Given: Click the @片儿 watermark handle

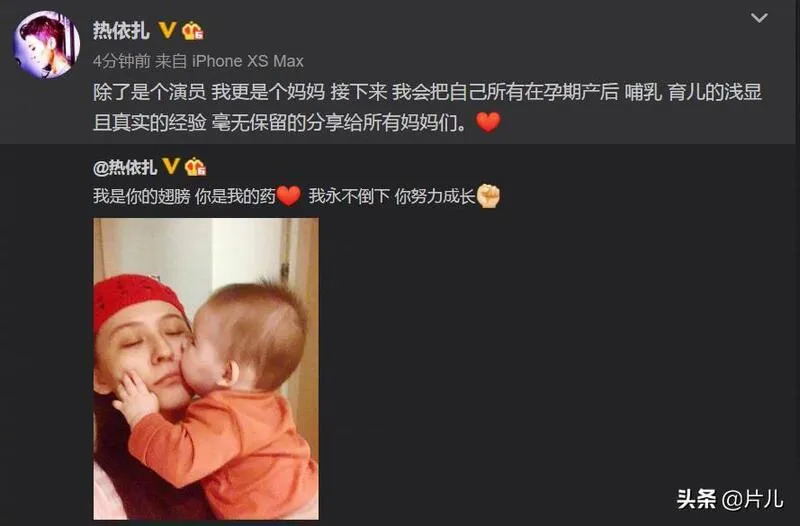Looking at the screenshot, I should tap(753, 499).
